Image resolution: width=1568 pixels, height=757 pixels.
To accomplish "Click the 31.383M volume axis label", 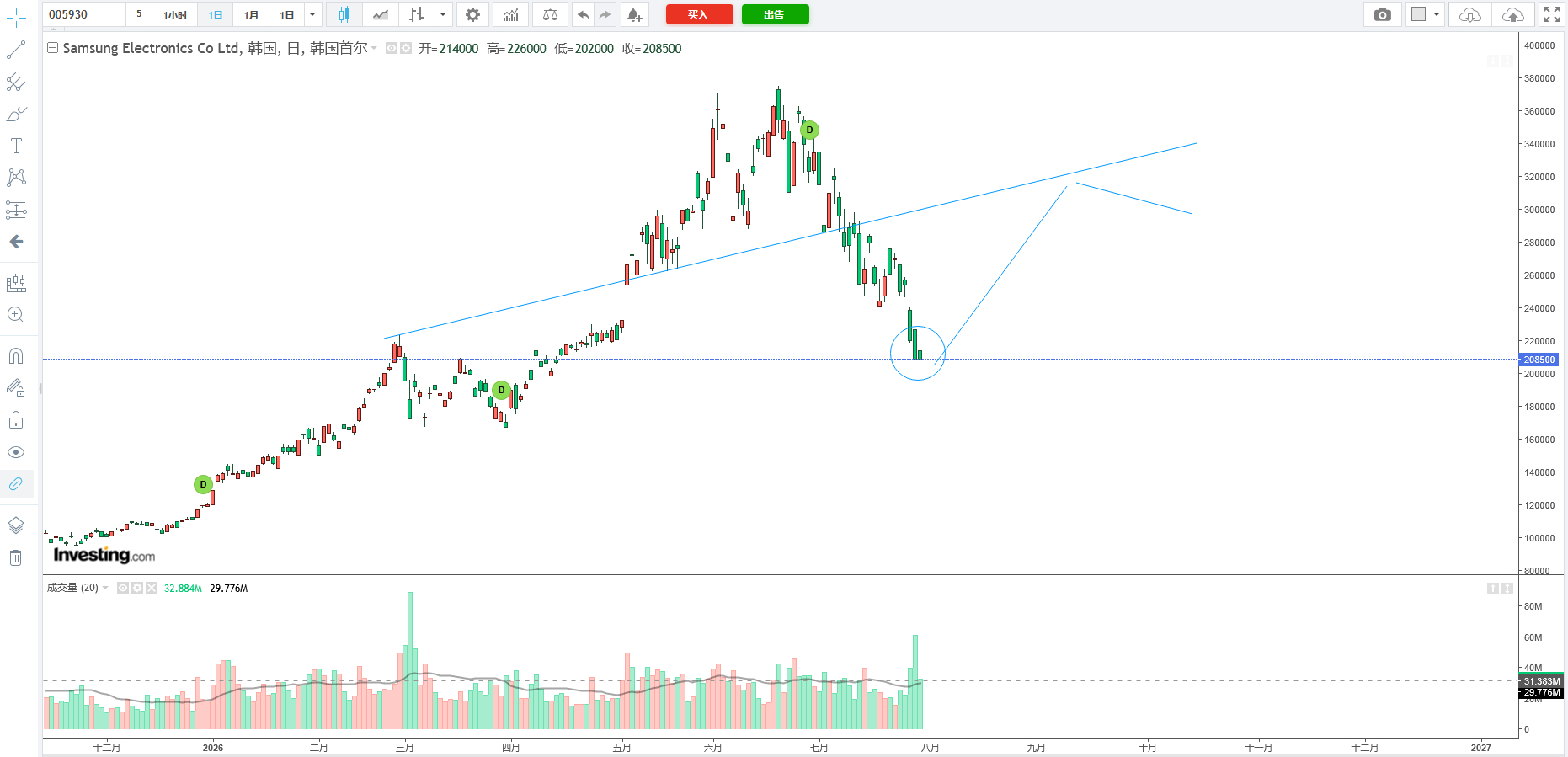I will [1542, 681].
